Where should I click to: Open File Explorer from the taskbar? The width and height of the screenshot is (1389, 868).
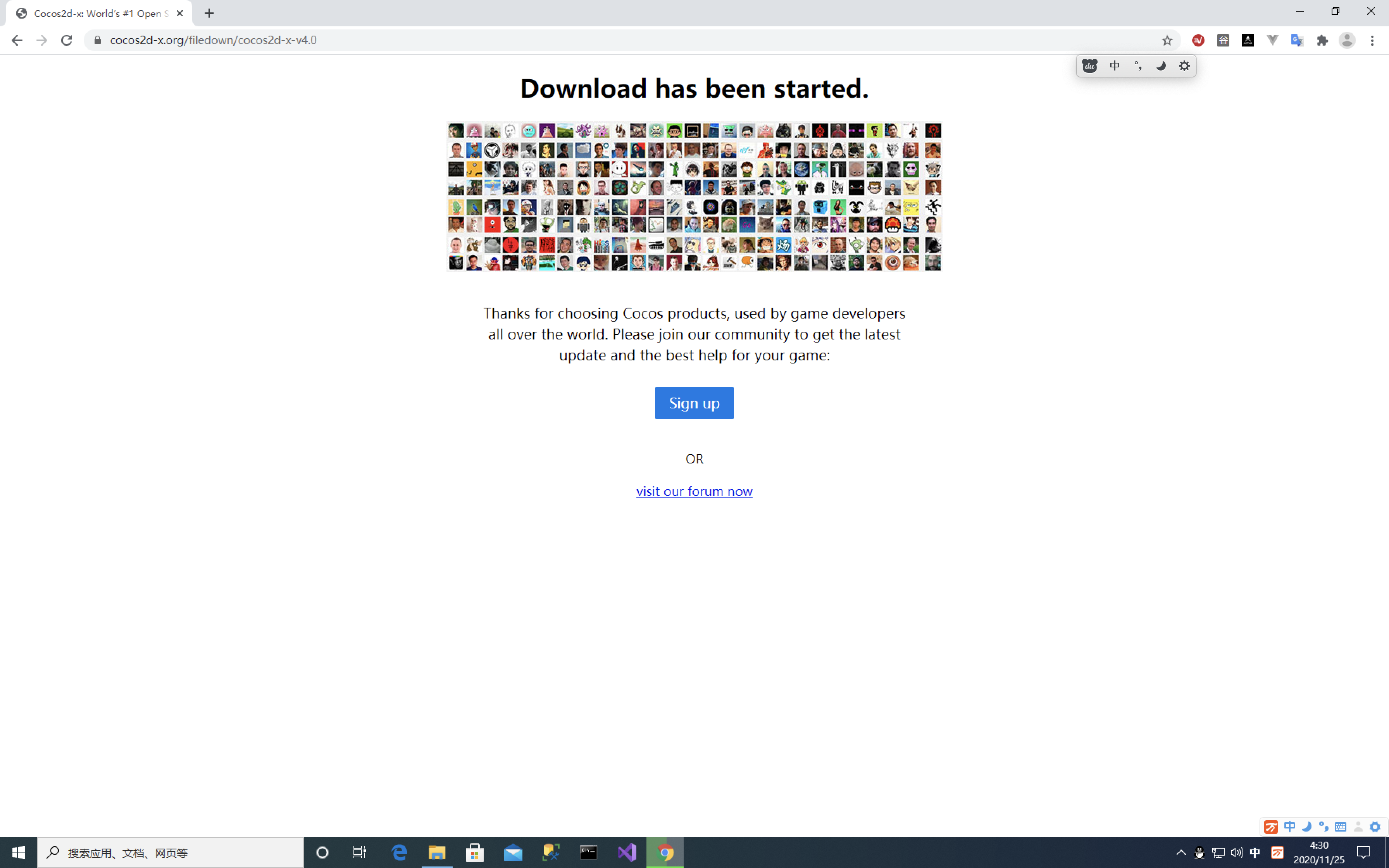(436, 852)
